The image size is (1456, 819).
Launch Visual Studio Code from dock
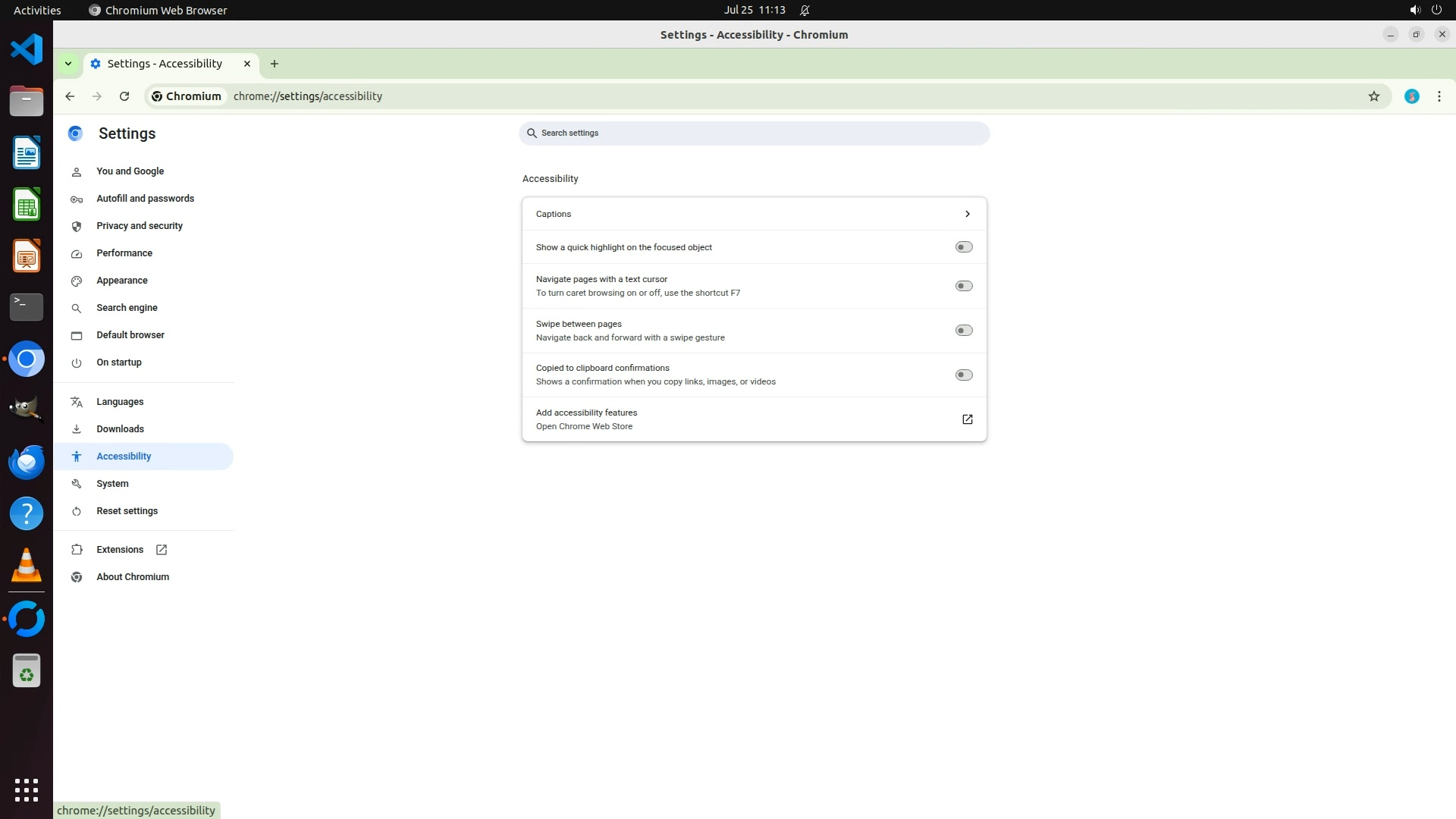(x=27, y=50)
